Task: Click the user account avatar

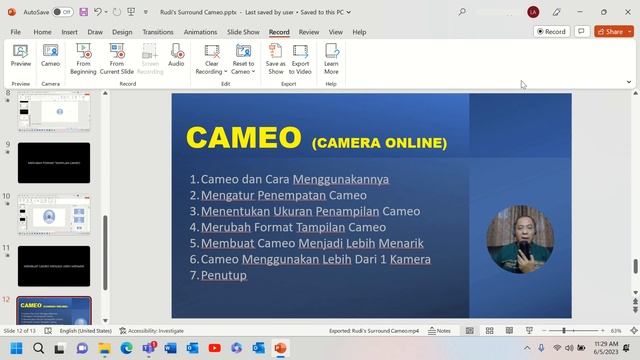Action: pos(533,12)
